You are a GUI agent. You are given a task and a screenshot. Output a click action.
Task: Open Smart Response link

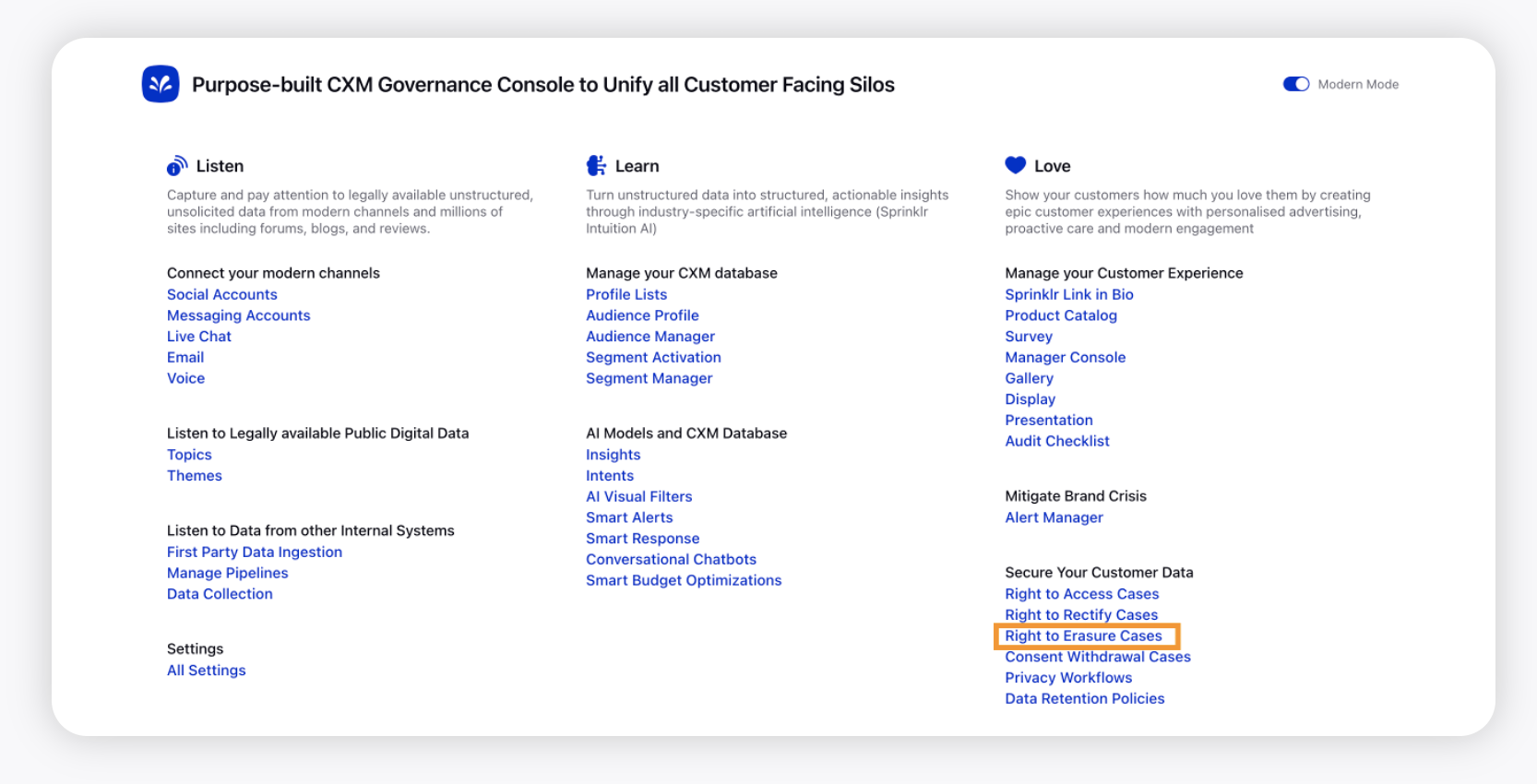(x=643, y=539)
